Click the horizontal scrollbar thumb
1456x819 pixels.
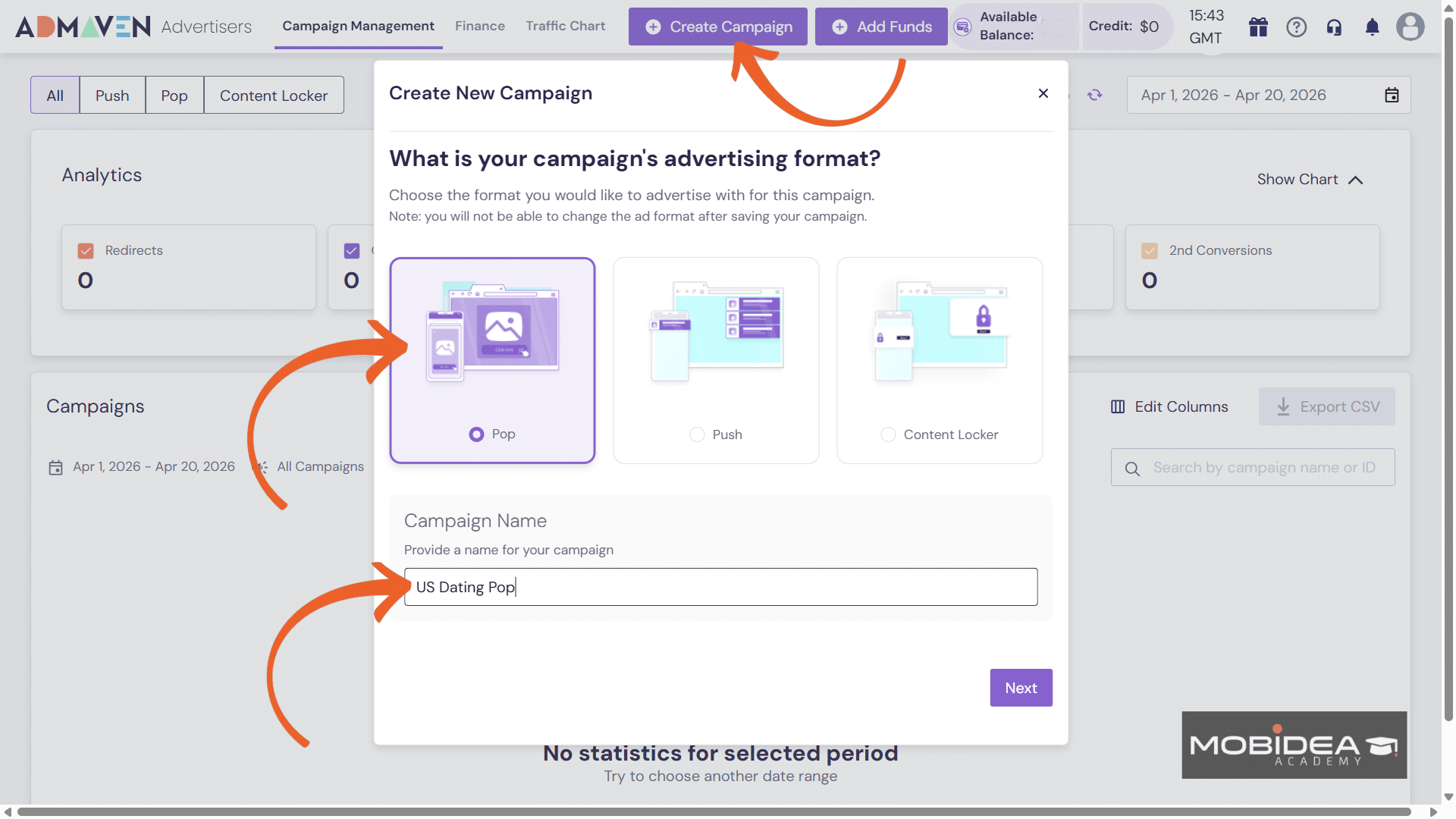(x=713, y=812)
